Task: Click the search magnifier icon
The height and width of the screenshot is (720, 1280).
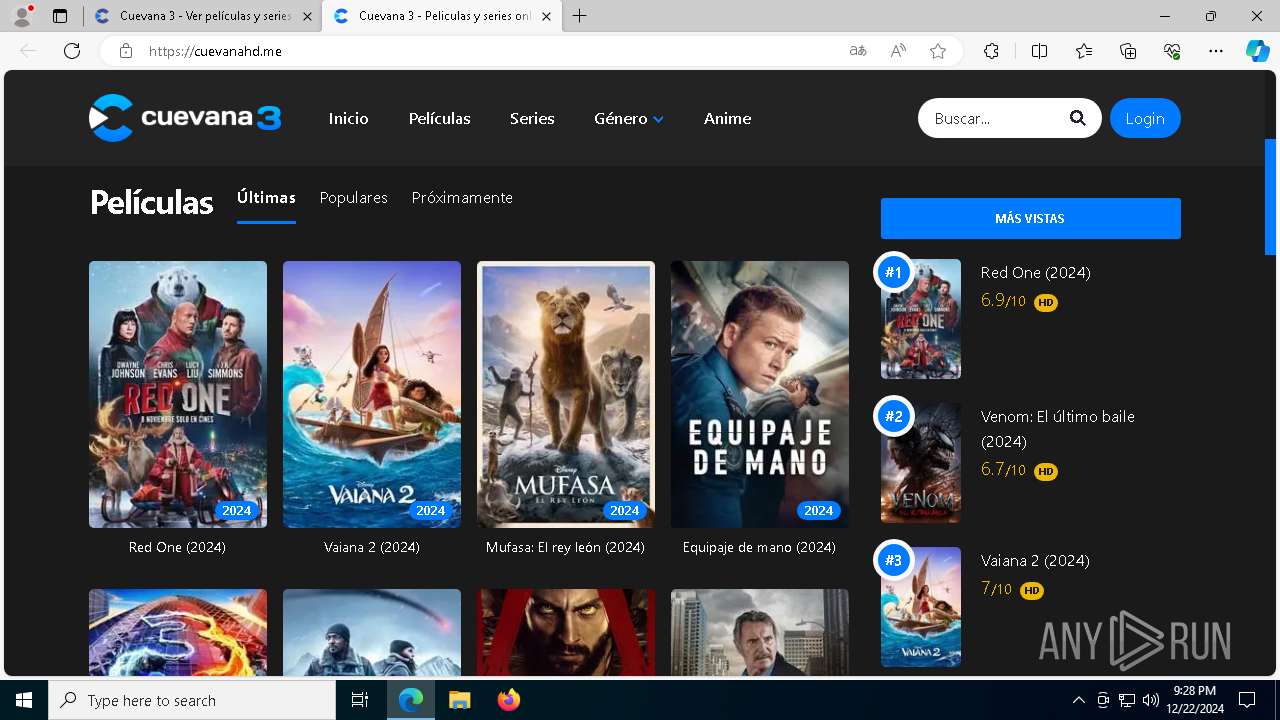Action: coord(1077,118)
